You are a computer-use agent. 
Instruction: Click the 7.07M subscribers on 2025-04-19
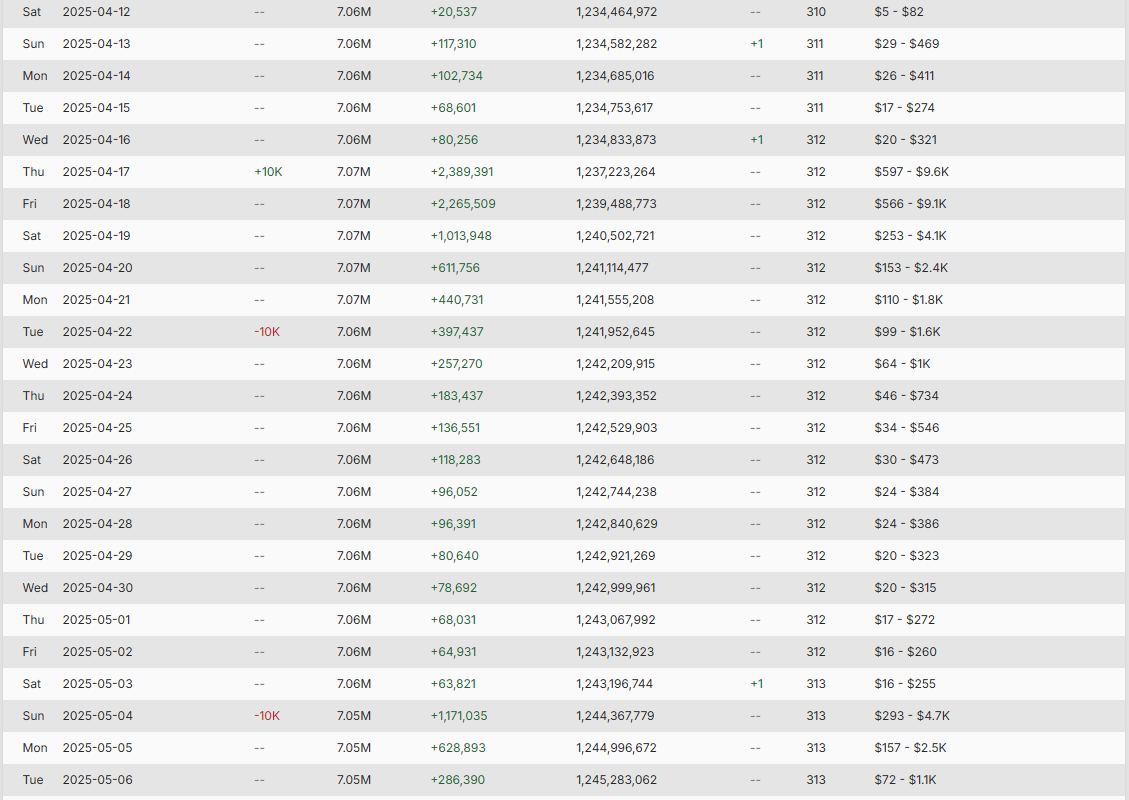(354, 236)
